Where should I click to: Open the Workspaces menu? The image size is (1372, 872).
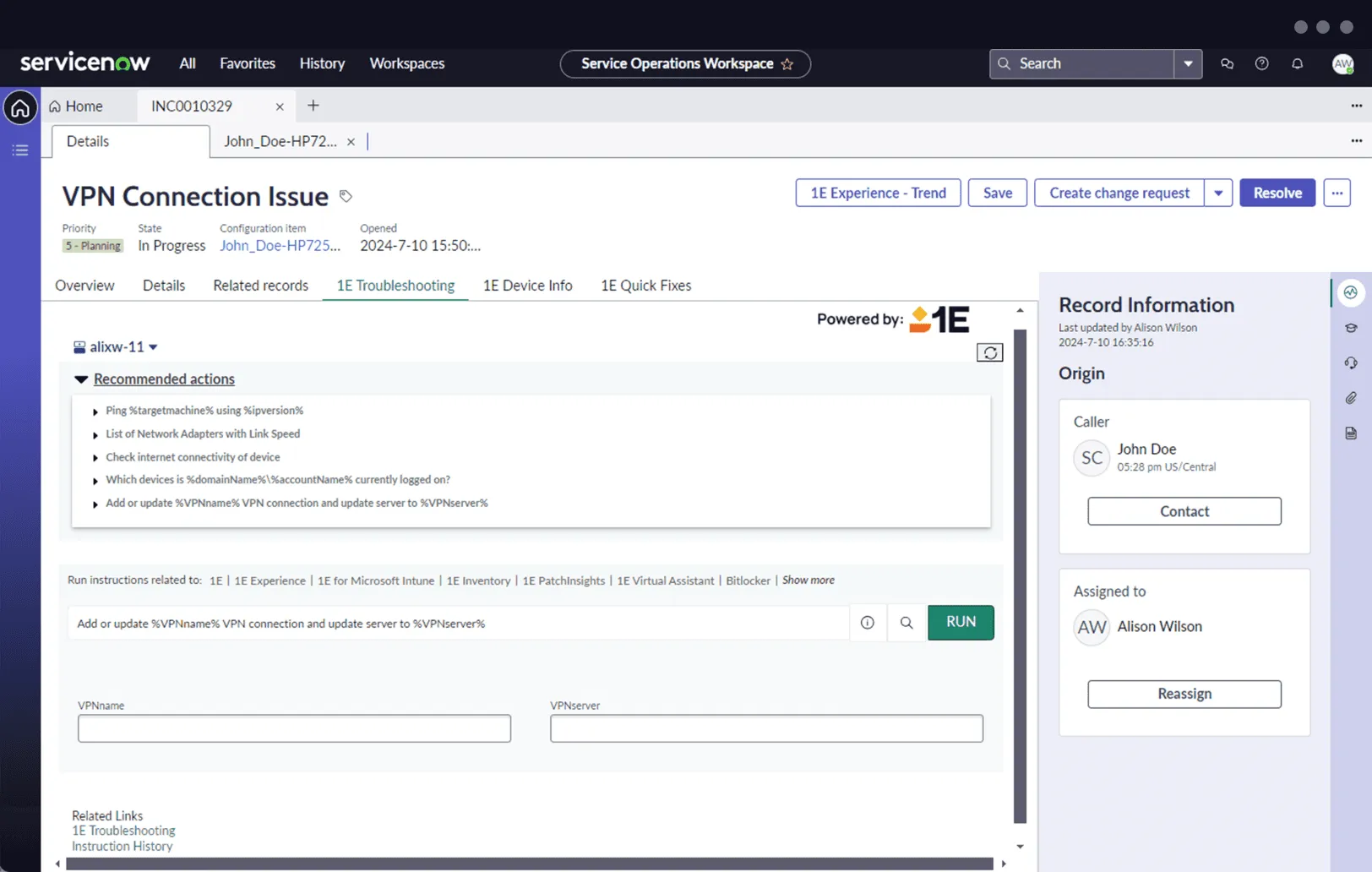(406, 63)
